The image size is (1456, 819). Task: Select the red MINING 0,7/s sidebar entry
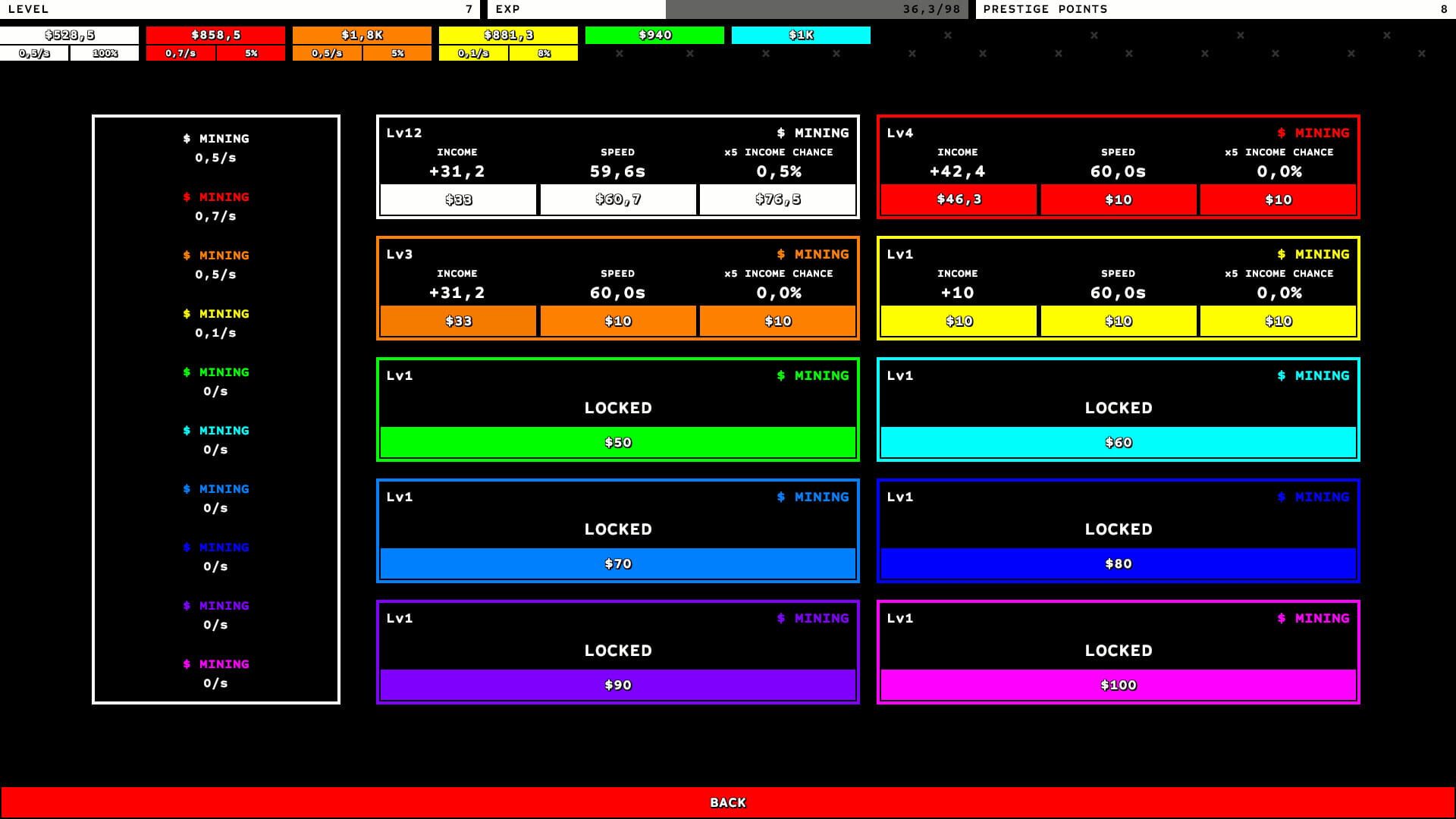[x=215, y=206]
